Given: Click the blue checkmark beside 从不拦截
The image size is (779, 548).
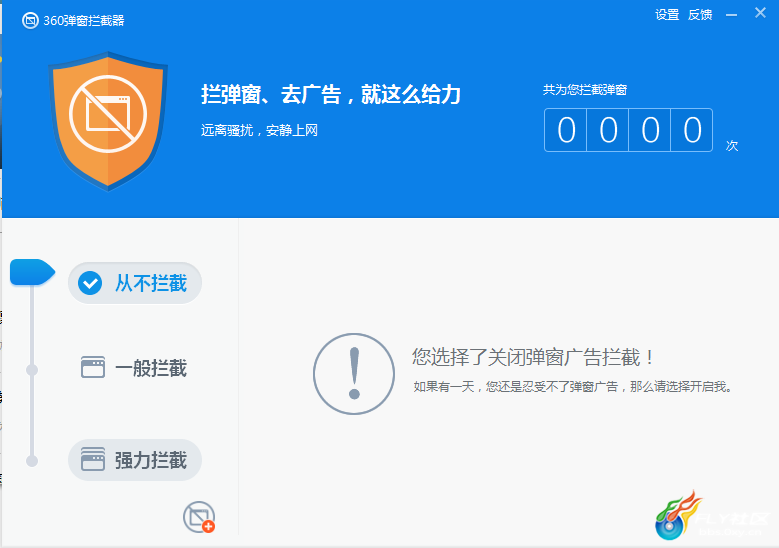Looking at the screenshot, I should click(x=90, y=283).
